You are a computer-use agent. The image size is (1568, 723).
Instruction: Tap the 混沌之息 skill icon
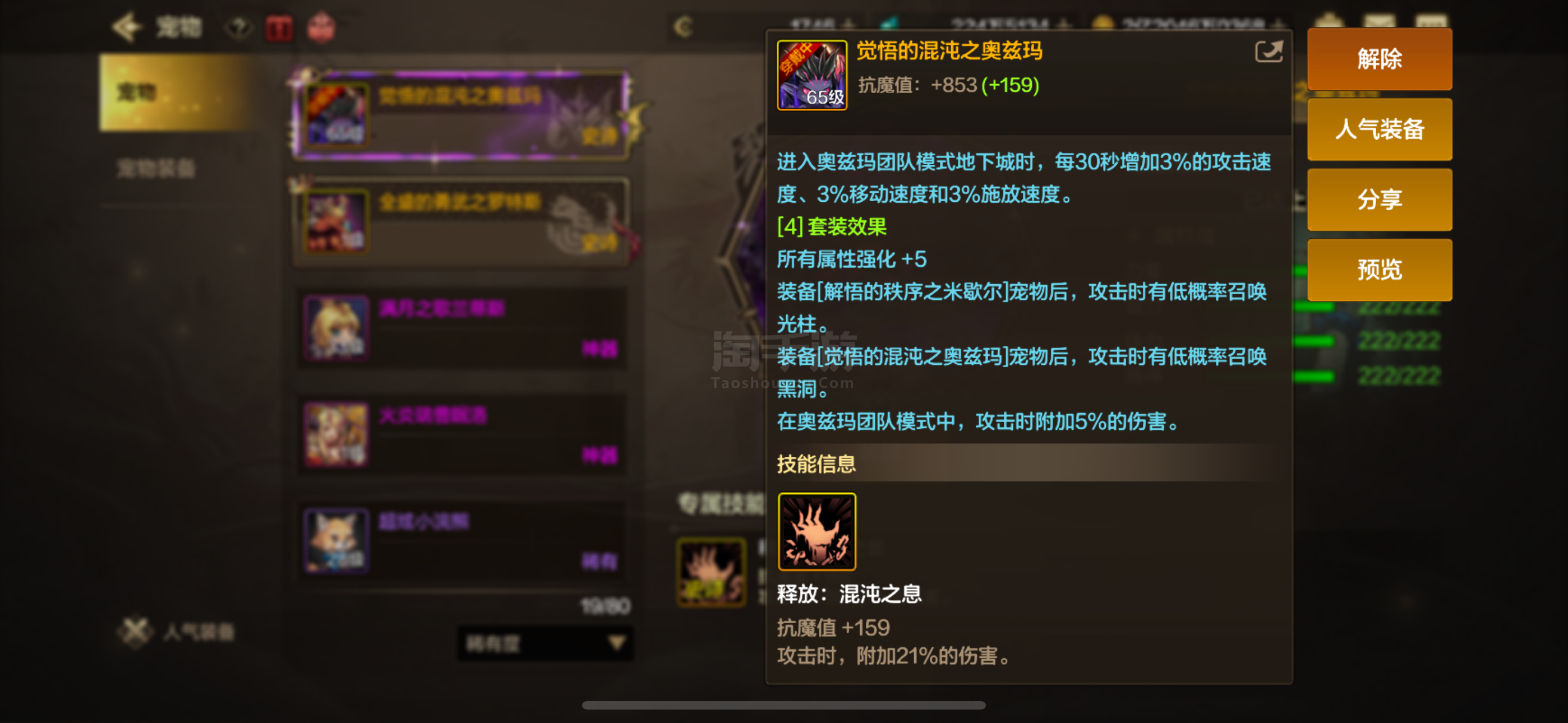click(817, 531)
